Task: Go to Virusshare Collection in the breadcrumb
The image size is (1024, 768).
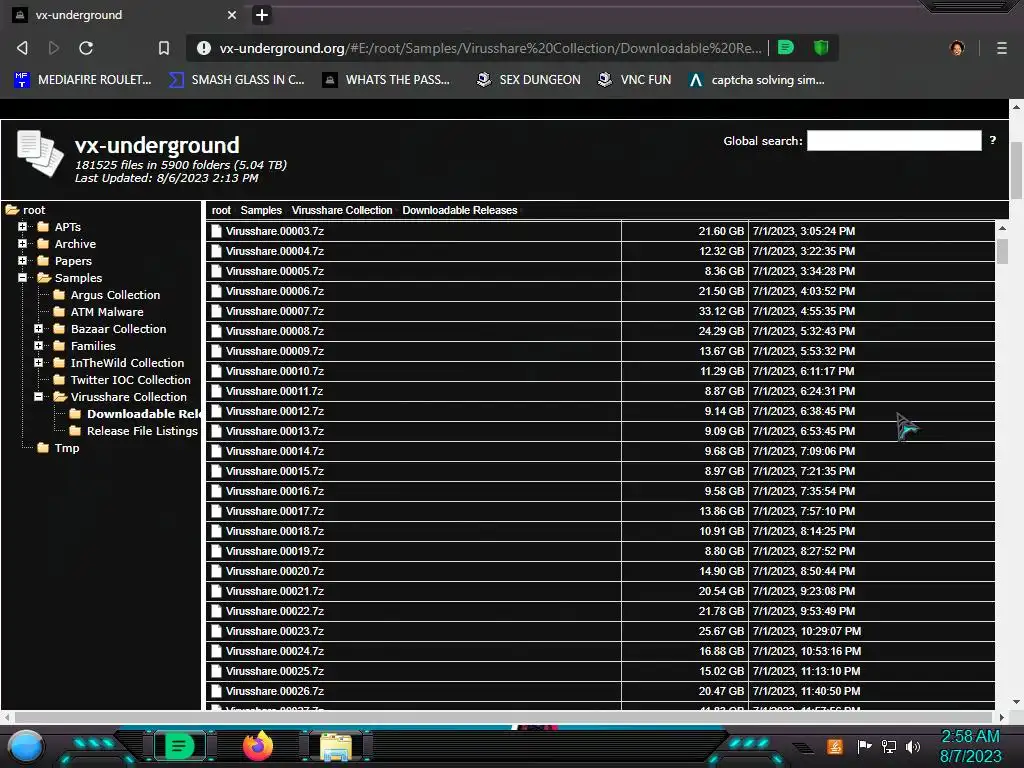Action: point(342,210)
